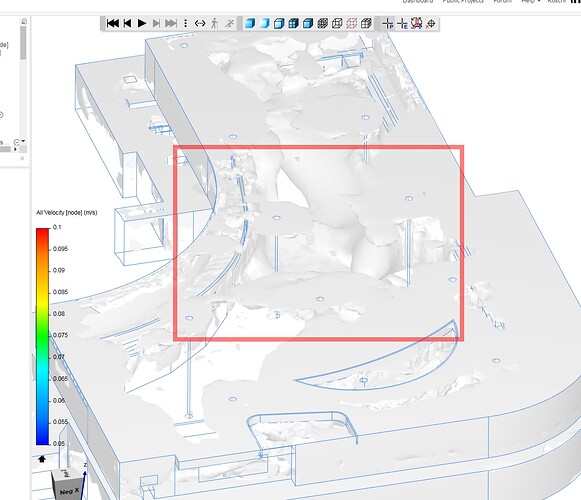Switch to feature-edge outline cube display
581x500 pixels.
click(x=366, y=23)
